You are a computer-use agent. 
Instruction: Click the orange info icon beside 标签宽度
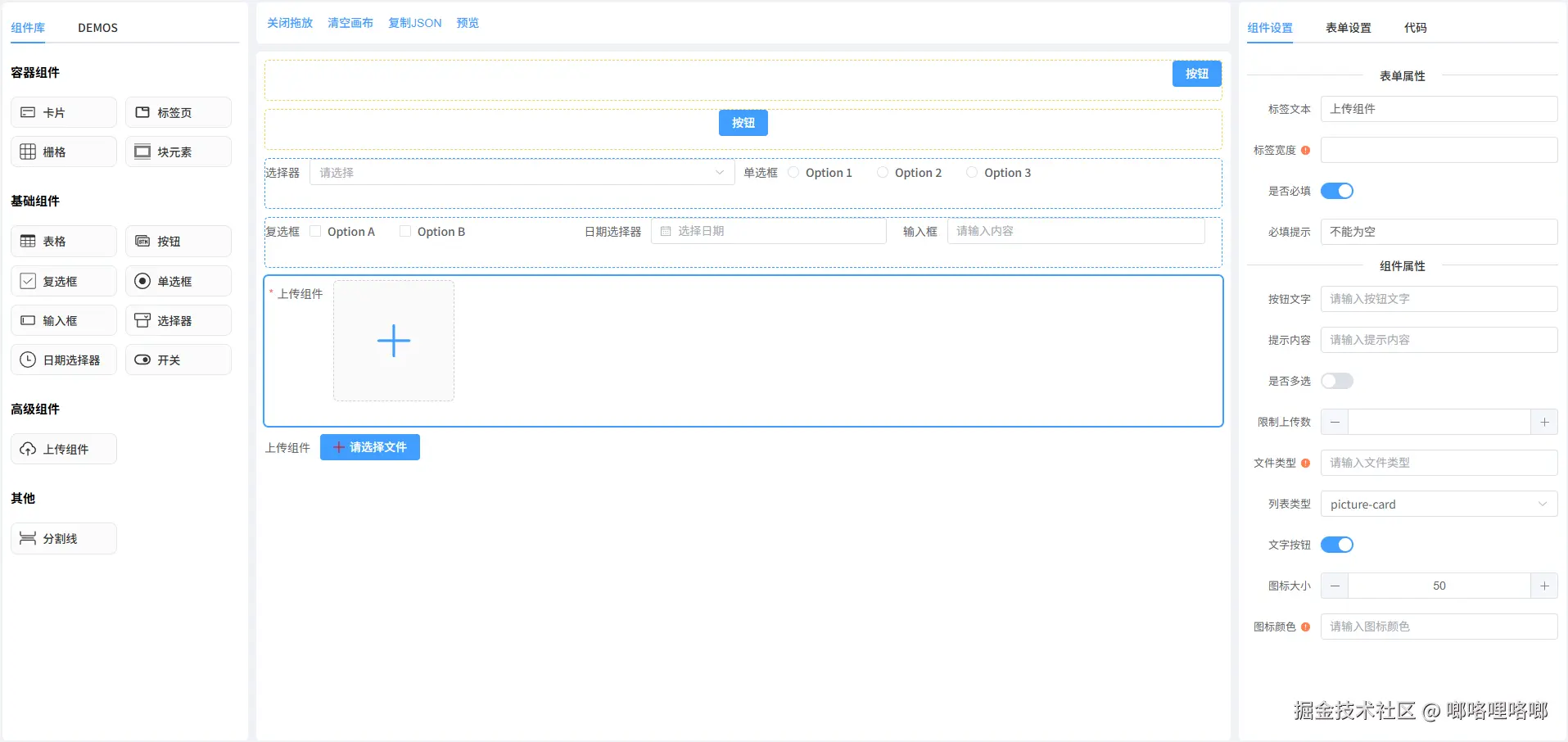pos(1305,150)
